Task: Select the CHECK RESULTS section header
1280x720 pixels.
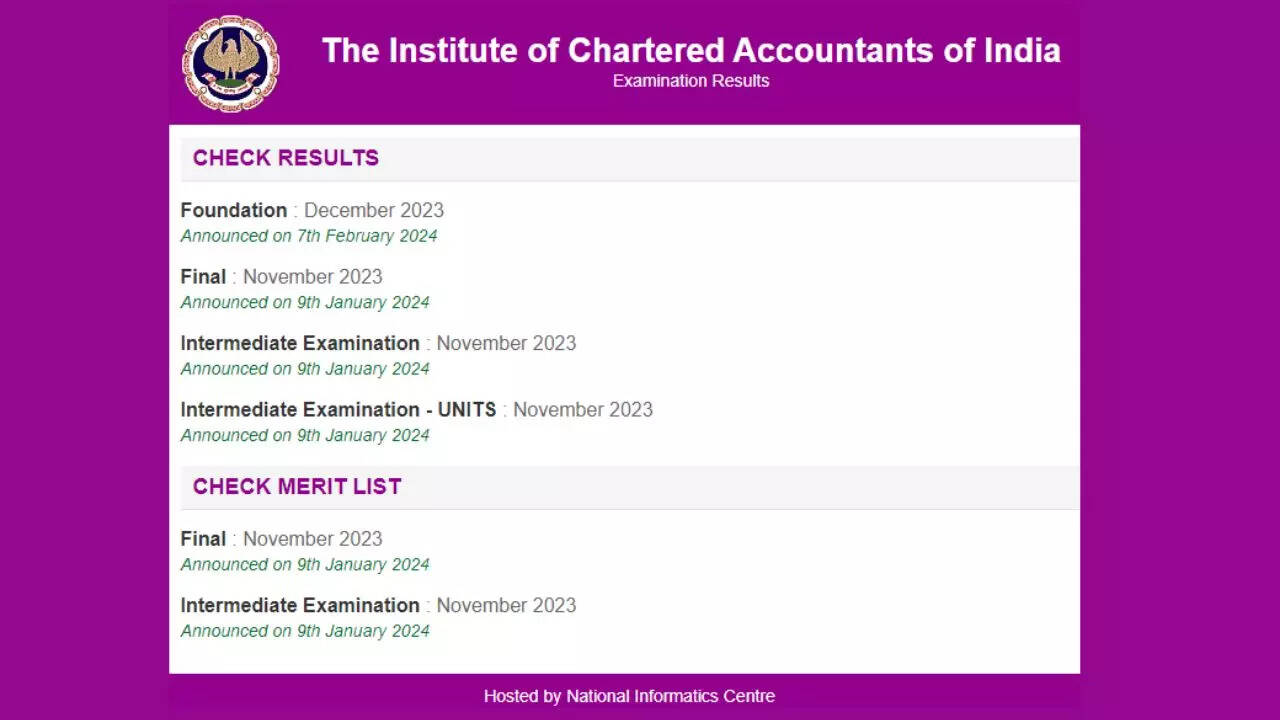Action: 286,158
